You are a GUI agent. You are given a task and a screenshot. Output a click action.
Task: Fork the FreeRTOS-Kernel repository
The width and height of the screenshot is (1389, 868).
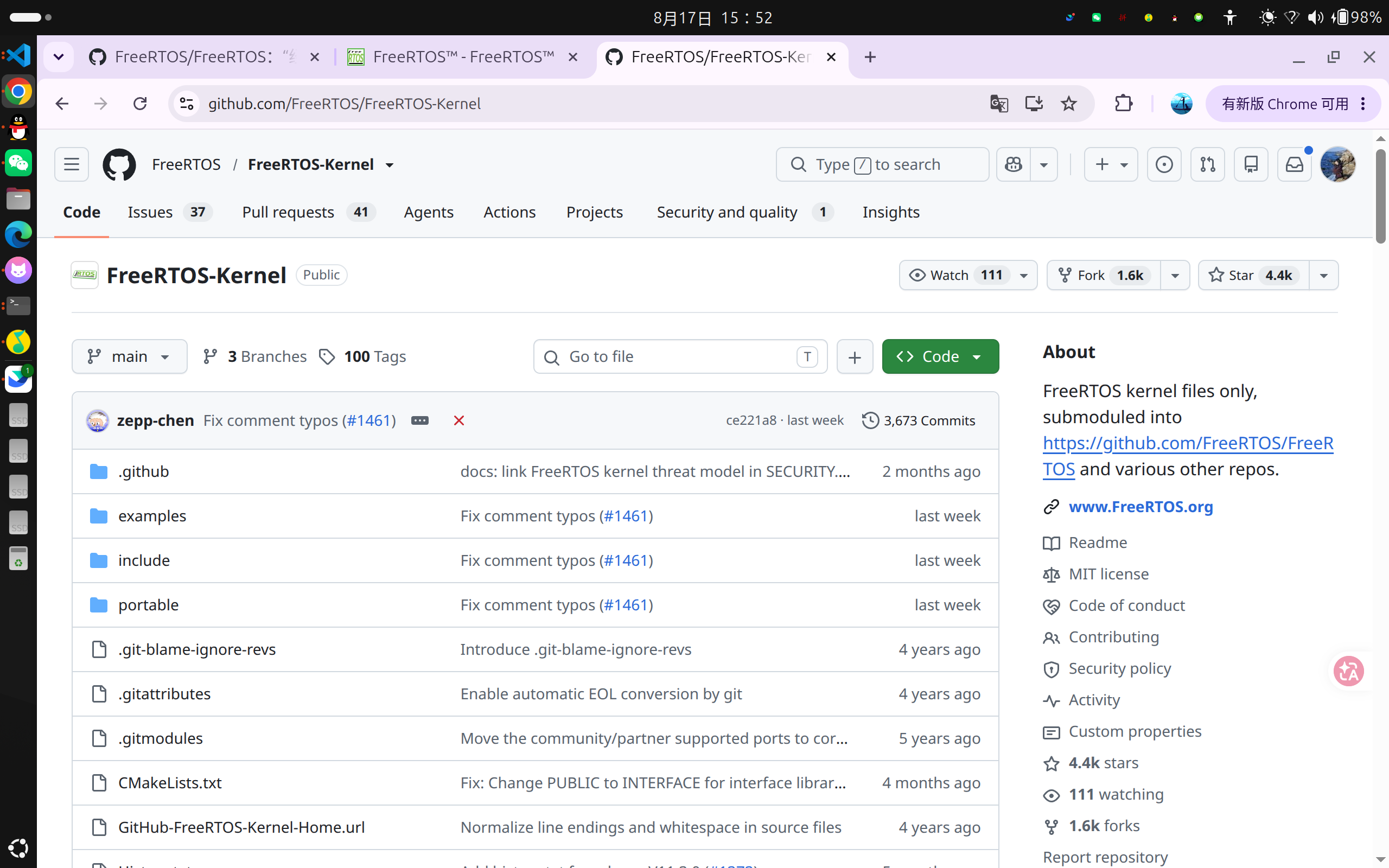tap(1104, 276)
